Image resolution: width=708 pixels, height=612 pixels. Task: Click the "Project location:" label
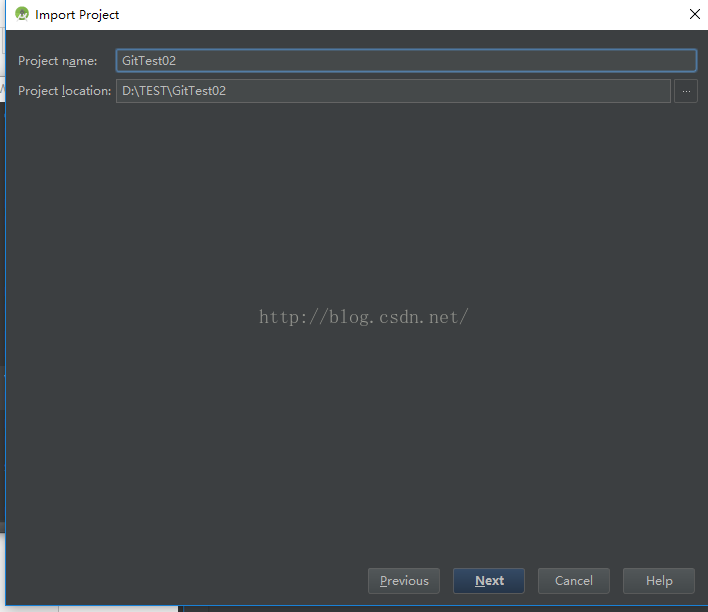coord(64,91)
